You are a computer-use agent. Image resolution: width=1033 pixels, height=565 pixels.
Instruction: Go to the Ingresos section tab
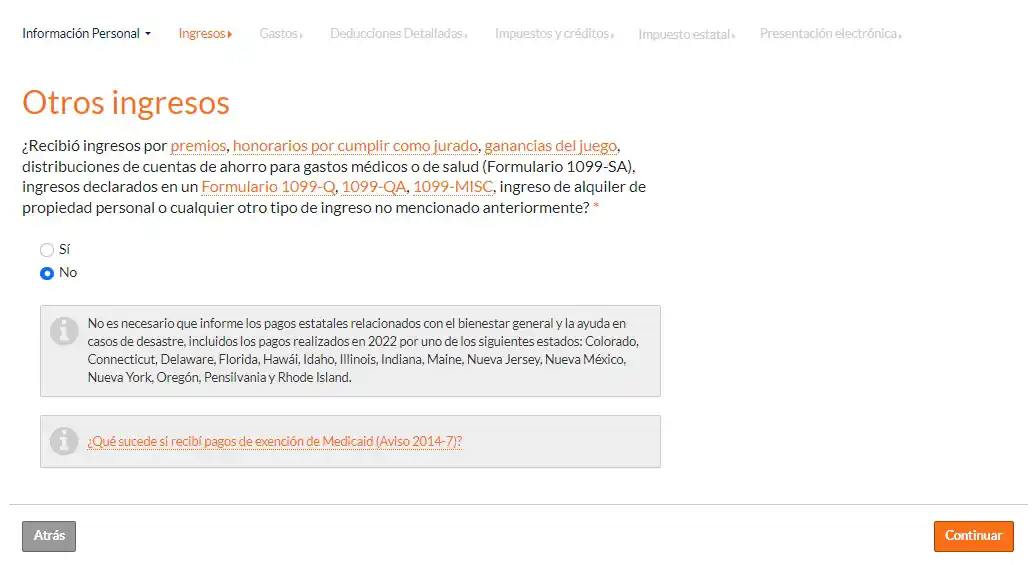204,34
